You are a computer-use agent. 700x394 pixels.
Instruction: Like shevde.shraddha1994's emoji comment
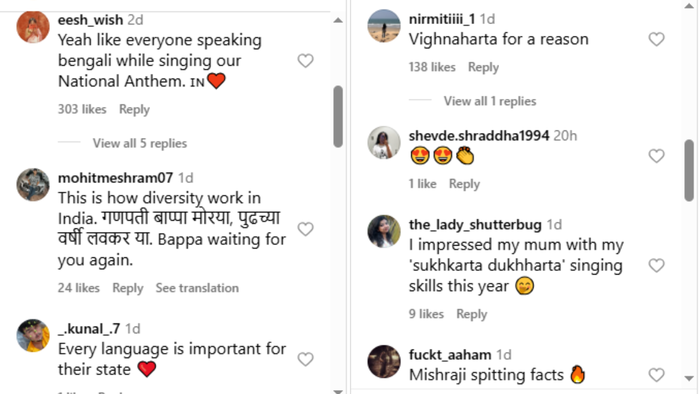[x=656, y=156]
